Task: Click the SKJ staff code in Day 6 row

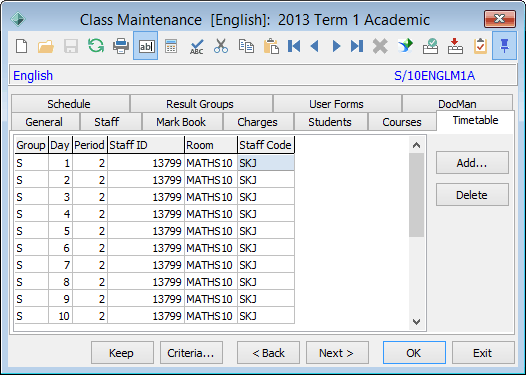Action: pyautogui.click(x=266, y=248)
